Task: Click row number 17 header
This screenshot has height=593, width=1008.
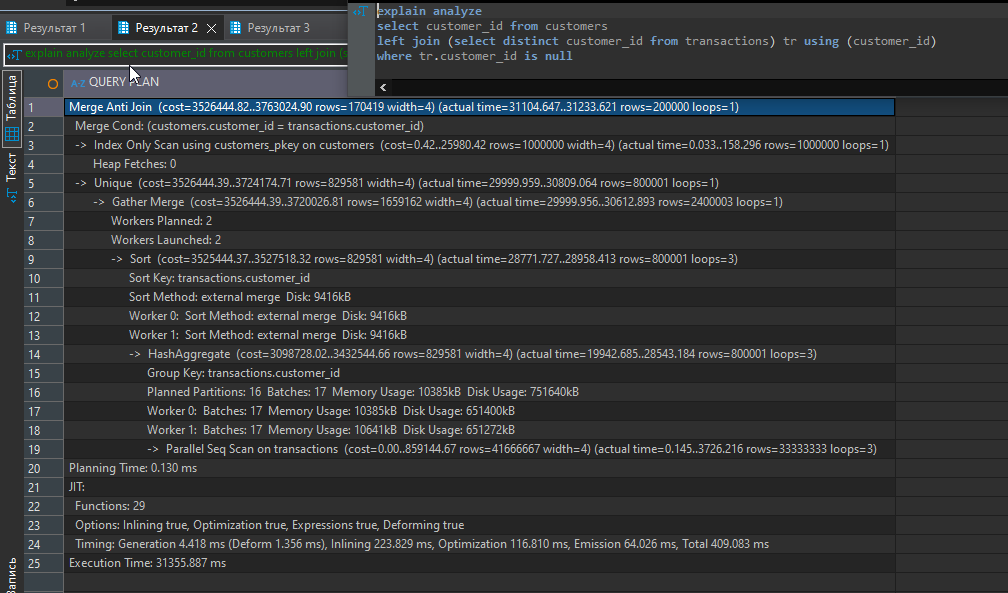Action: click(x=44, y=411)
